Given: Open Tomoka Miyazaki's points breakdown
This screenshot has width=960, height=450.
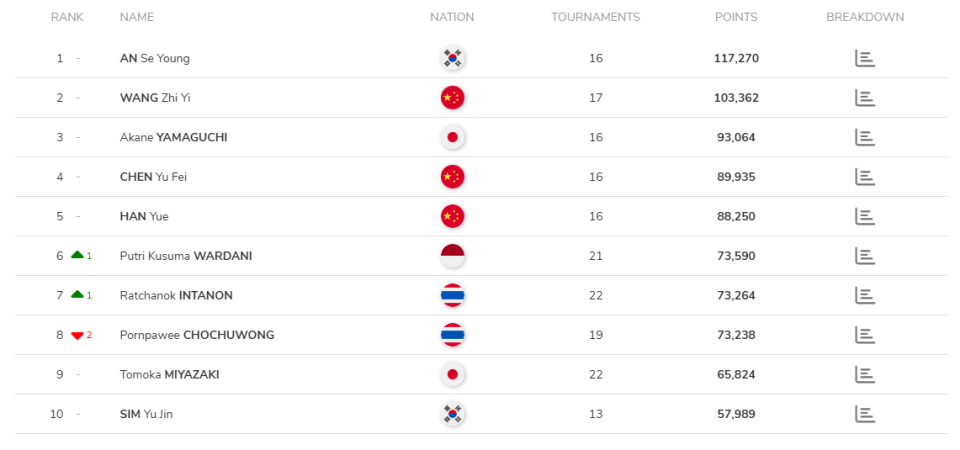Looking at the screenshot, I should point(865,374).
